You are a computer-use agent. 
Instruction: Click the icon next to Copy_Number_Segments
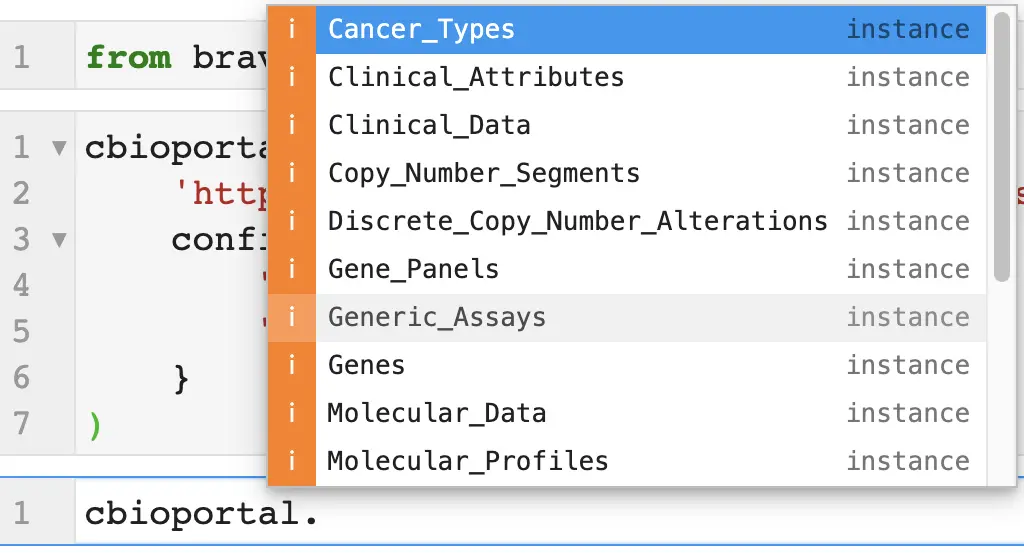coord(292,173)
